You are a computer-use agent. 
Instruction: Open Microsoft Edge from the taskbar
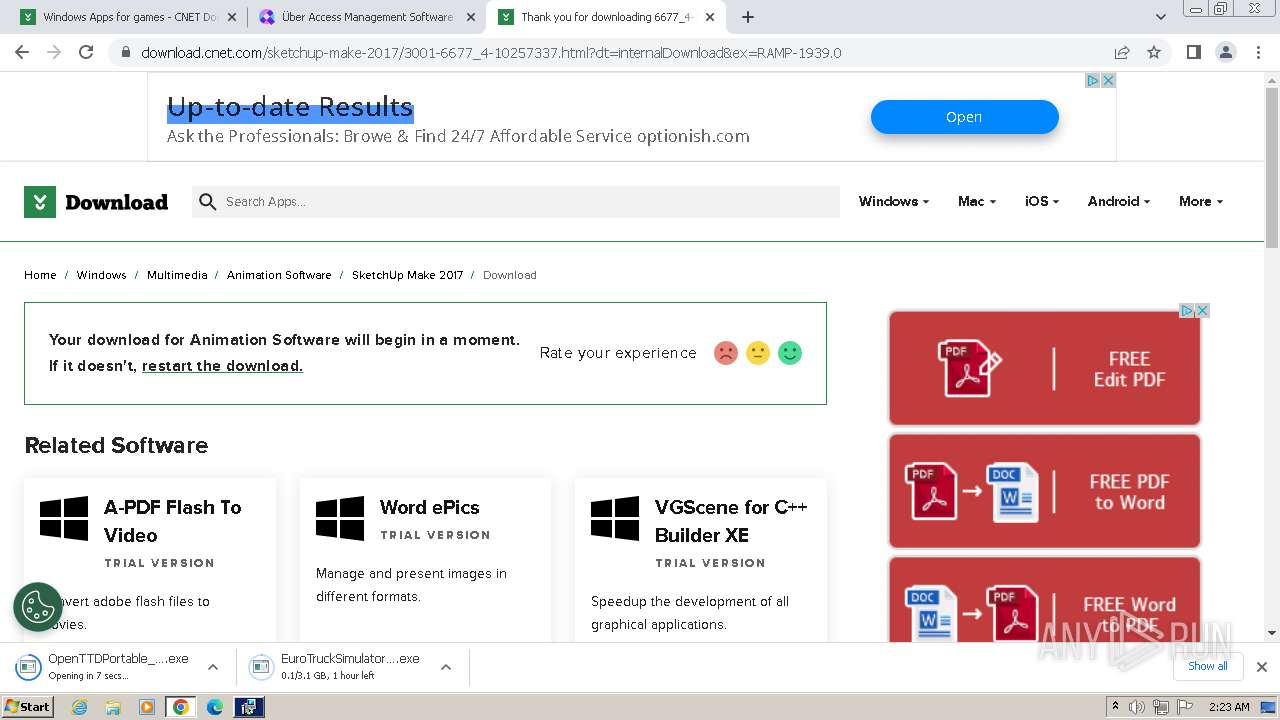pos(215,707)
